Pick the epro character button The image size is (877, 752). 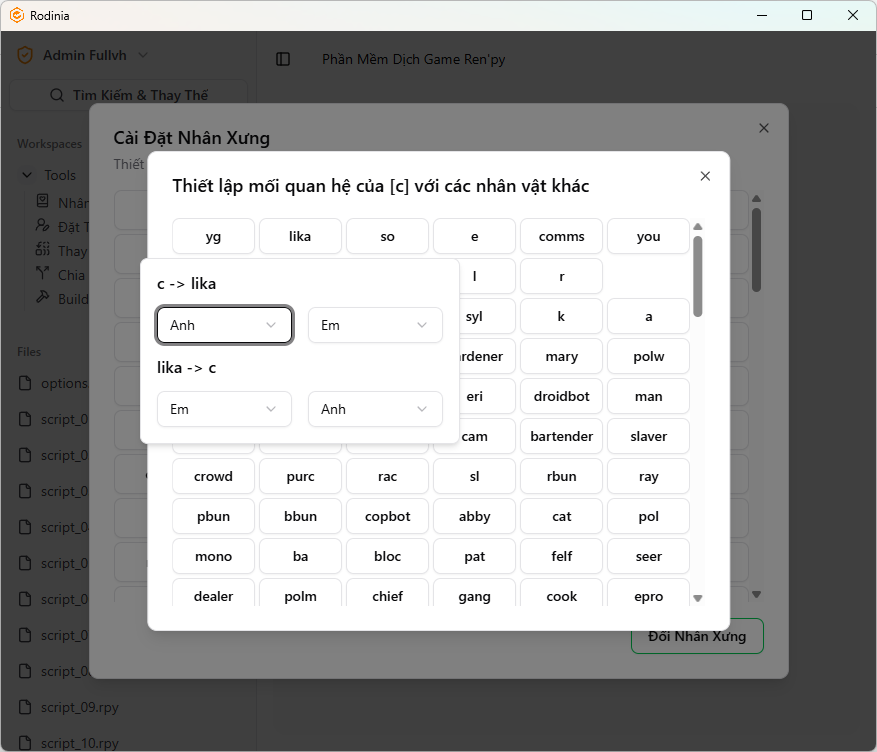[648, 593]
